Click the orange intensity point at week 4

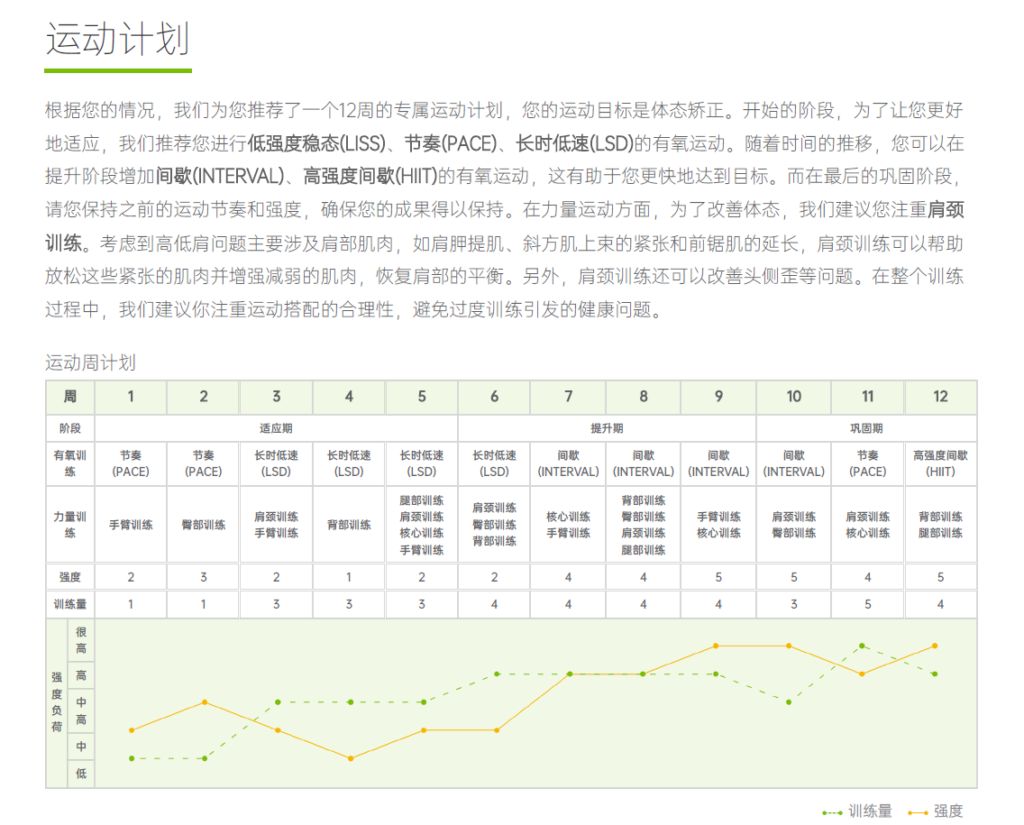(x=350, y=758)
